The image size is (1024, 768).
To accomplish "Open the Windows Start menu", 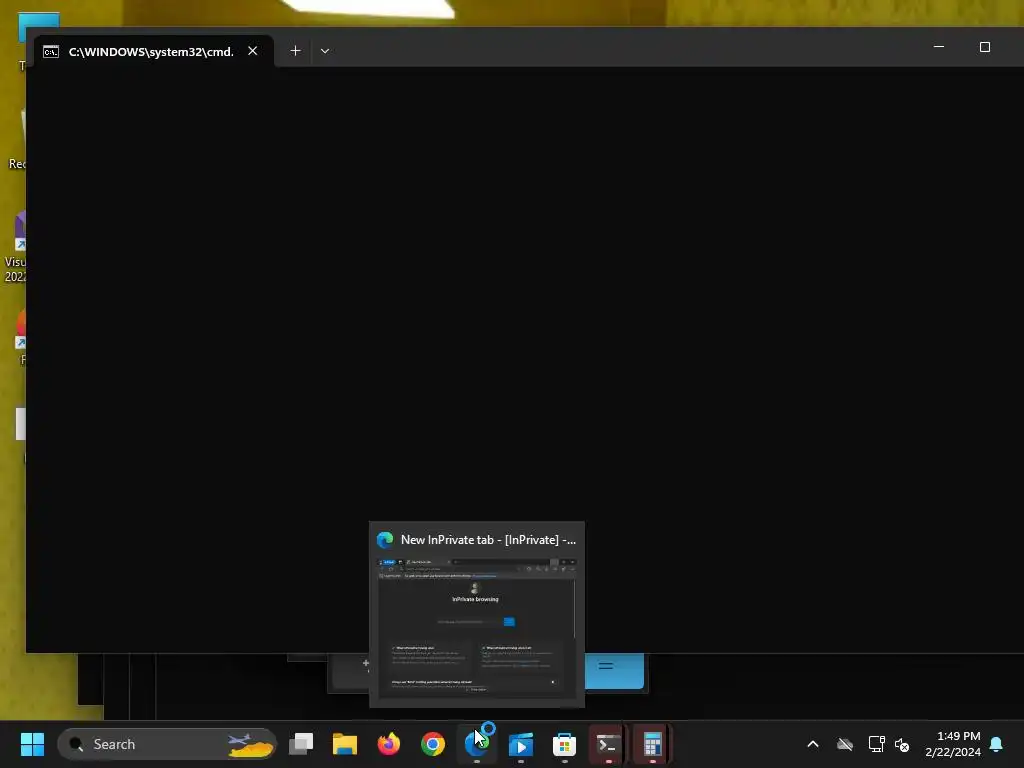I will click(32, 744).
